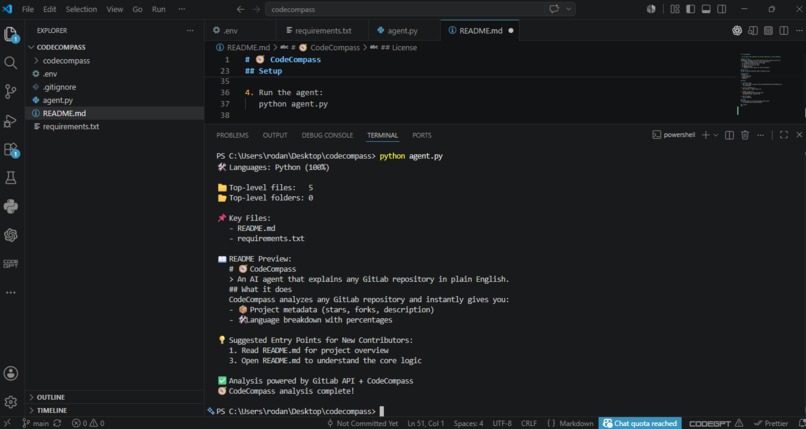
Task: Switch to the agent.py editor tab
Action: point(404,31)
